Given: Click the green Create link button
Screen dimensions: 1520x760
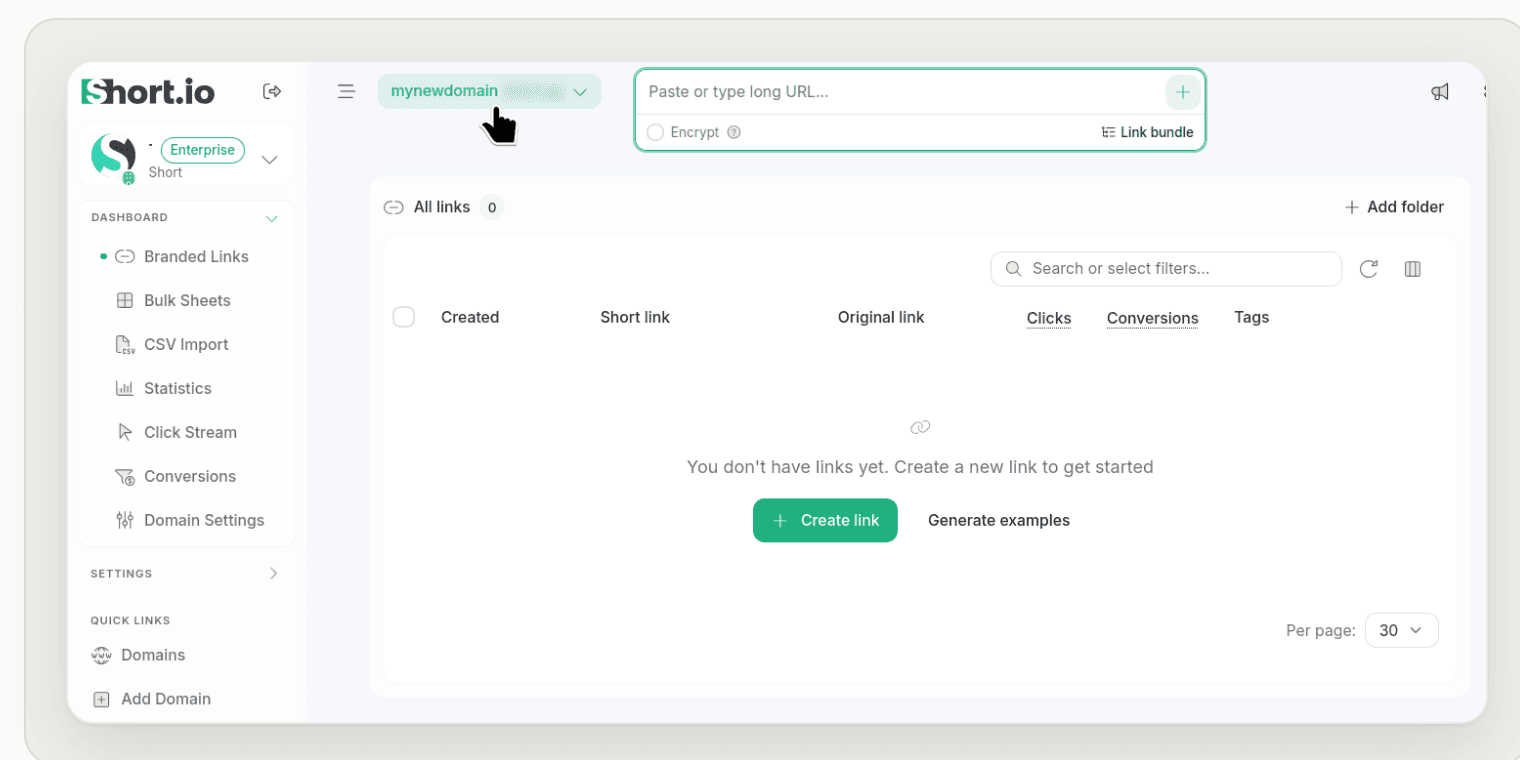Looking at the screenshot, I should point(825,520).
